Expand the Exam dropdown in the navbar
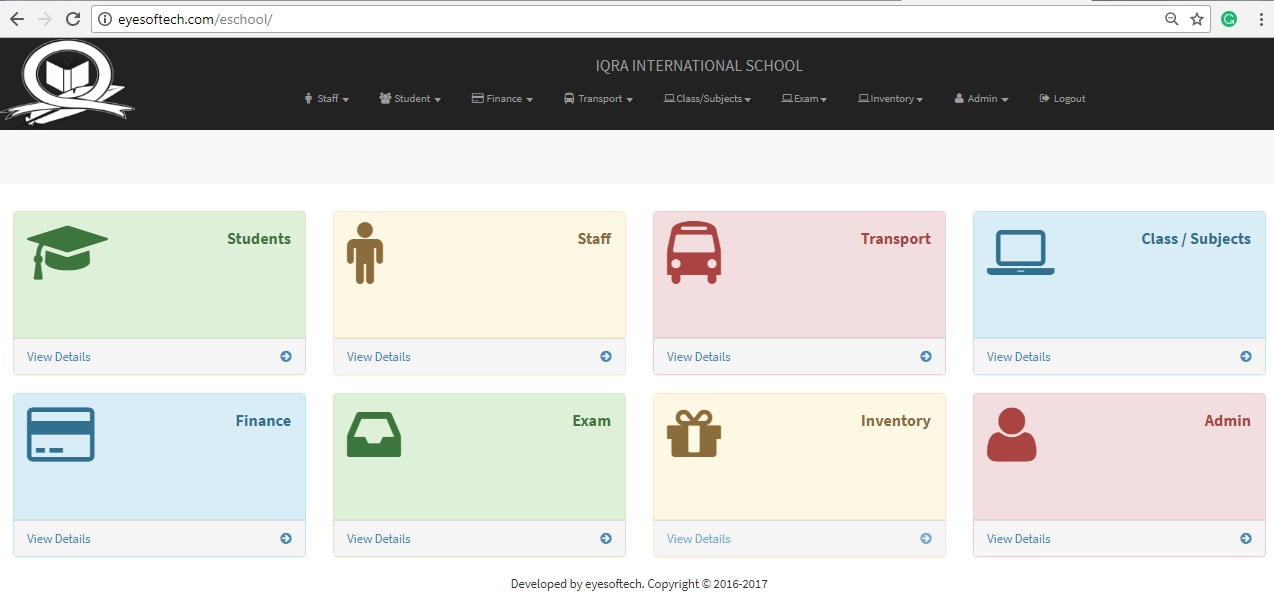 (x=804, y=99)
